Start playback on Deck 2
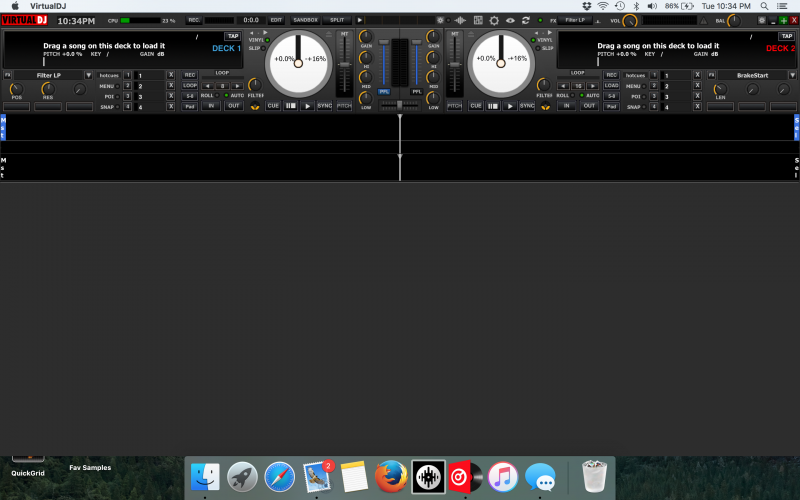800x500 pixels. coord(510,106)
